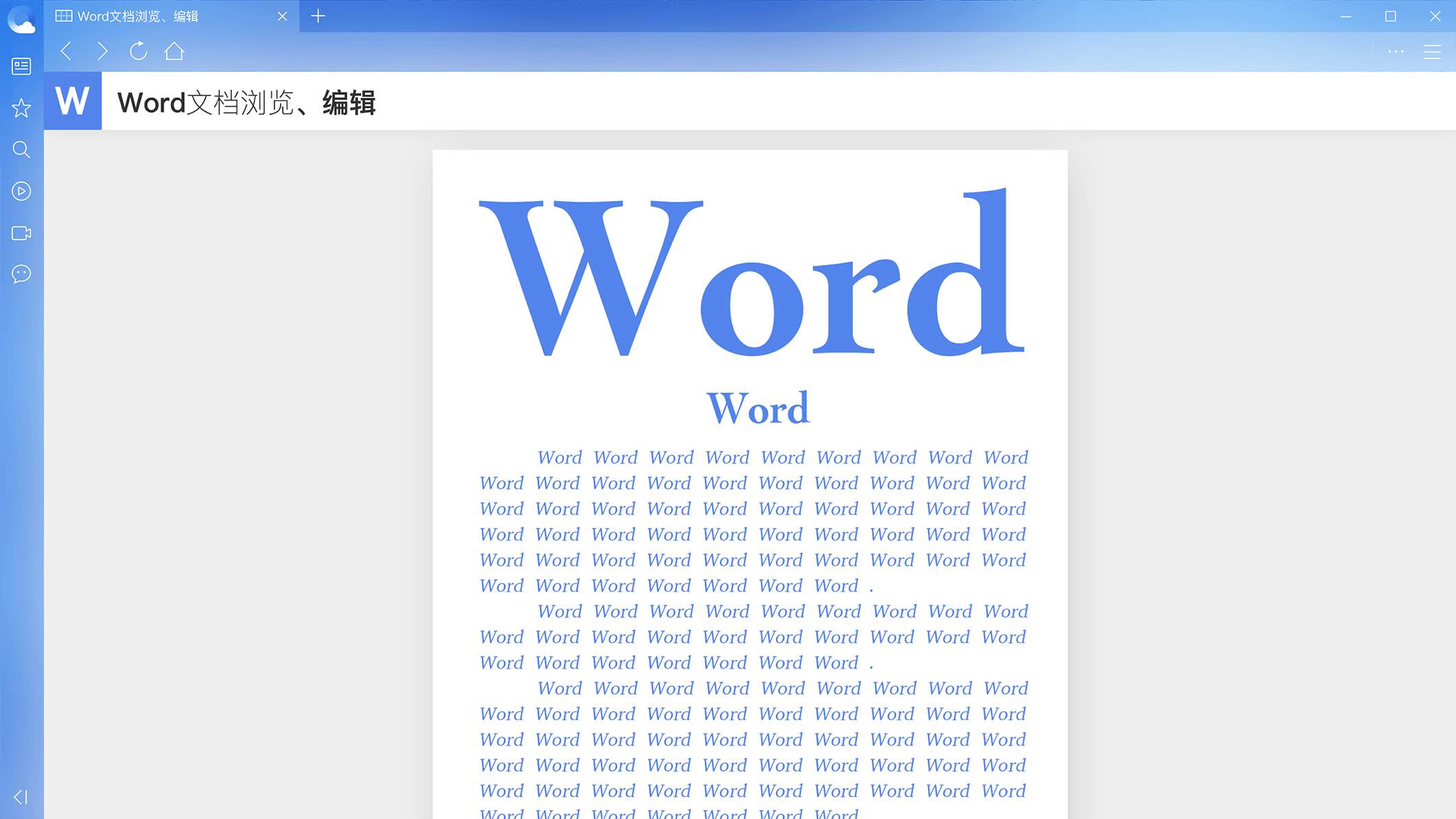Open the overflow menu (three dots)

click(1396, 51)
